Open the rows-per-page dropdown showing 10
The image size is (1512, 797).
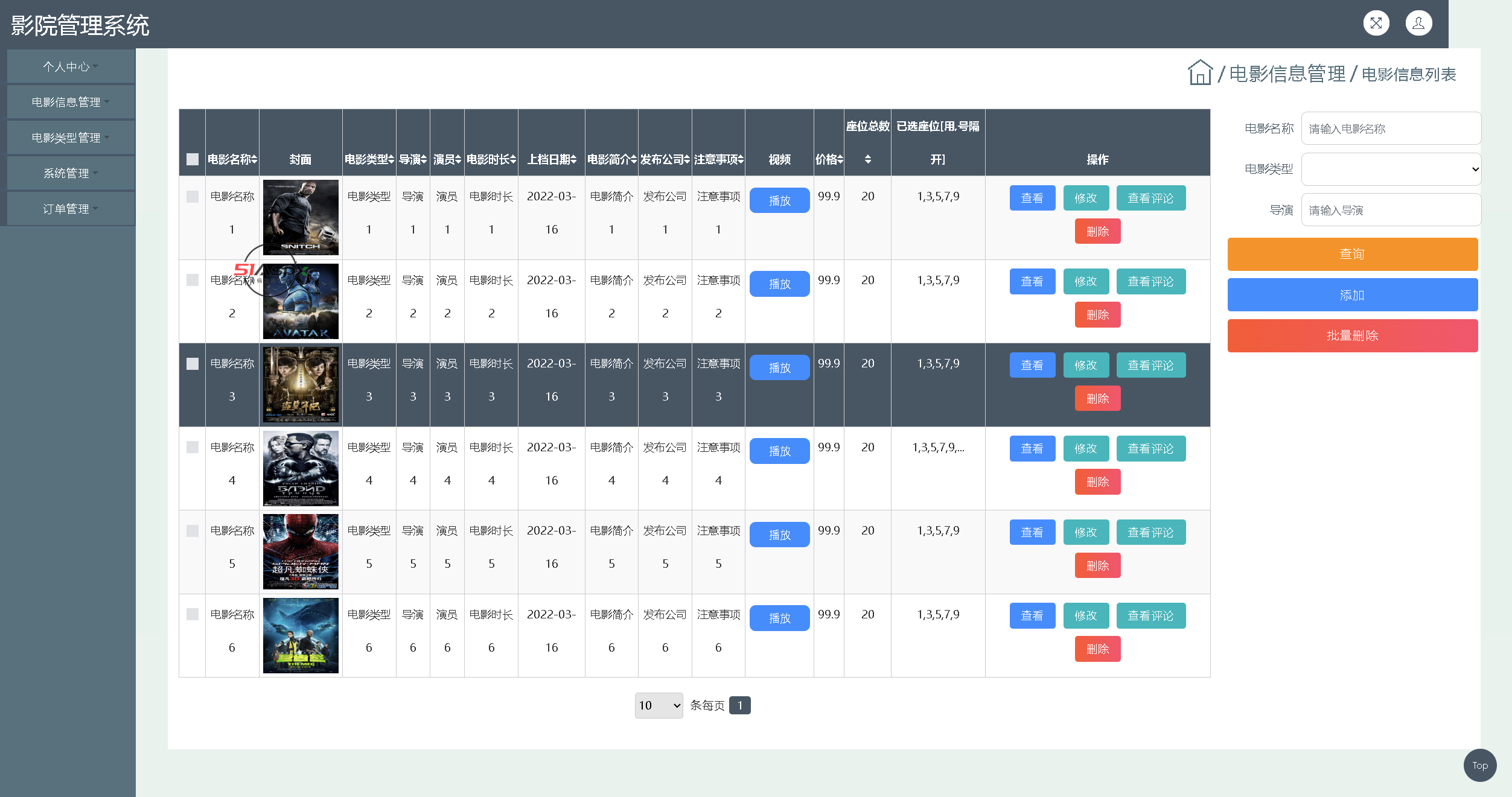659,705
